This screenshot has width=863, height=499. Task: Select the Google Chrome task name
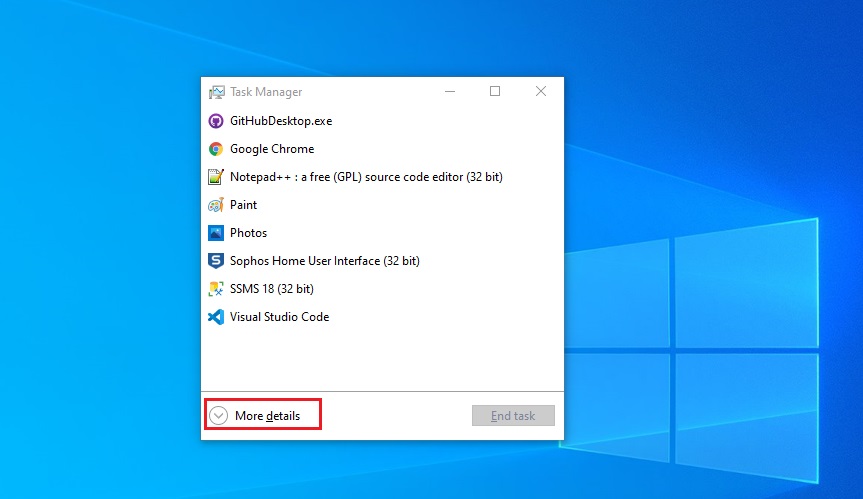pyautogui.click(x=272, y=149)
